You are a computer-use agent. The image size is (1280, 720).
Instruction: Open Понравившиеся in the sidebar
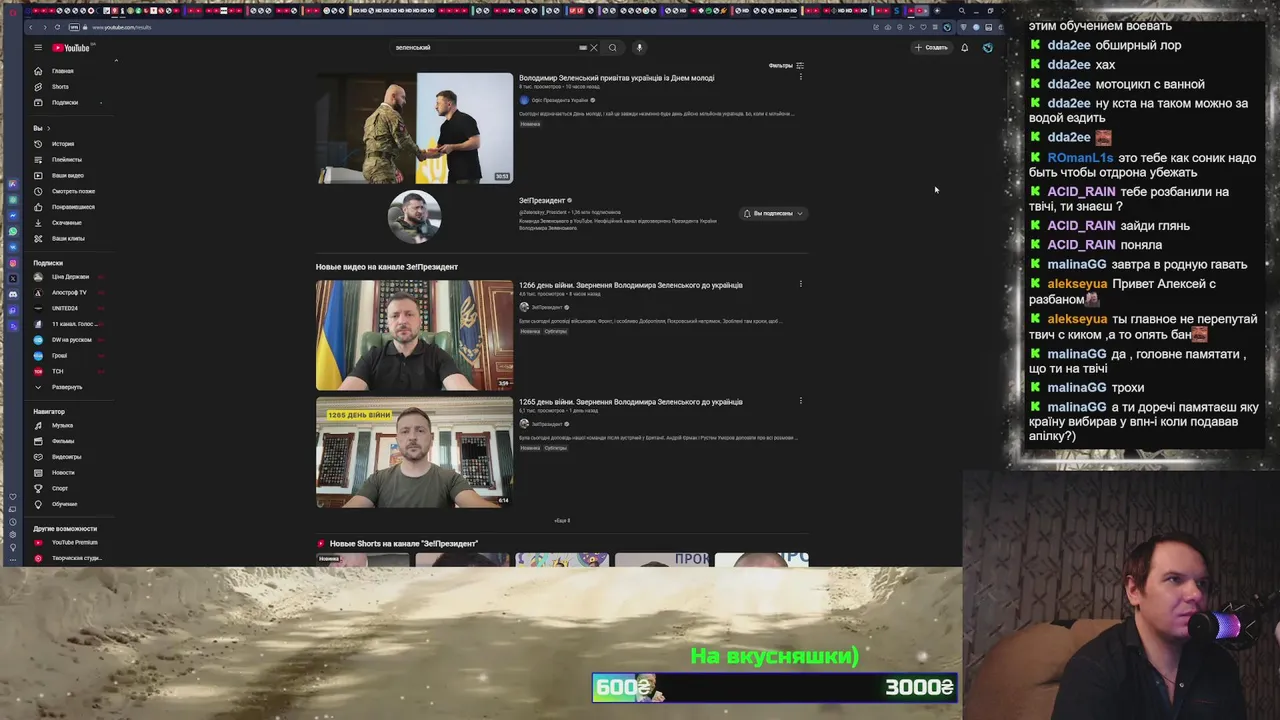[x=73, y=207]
